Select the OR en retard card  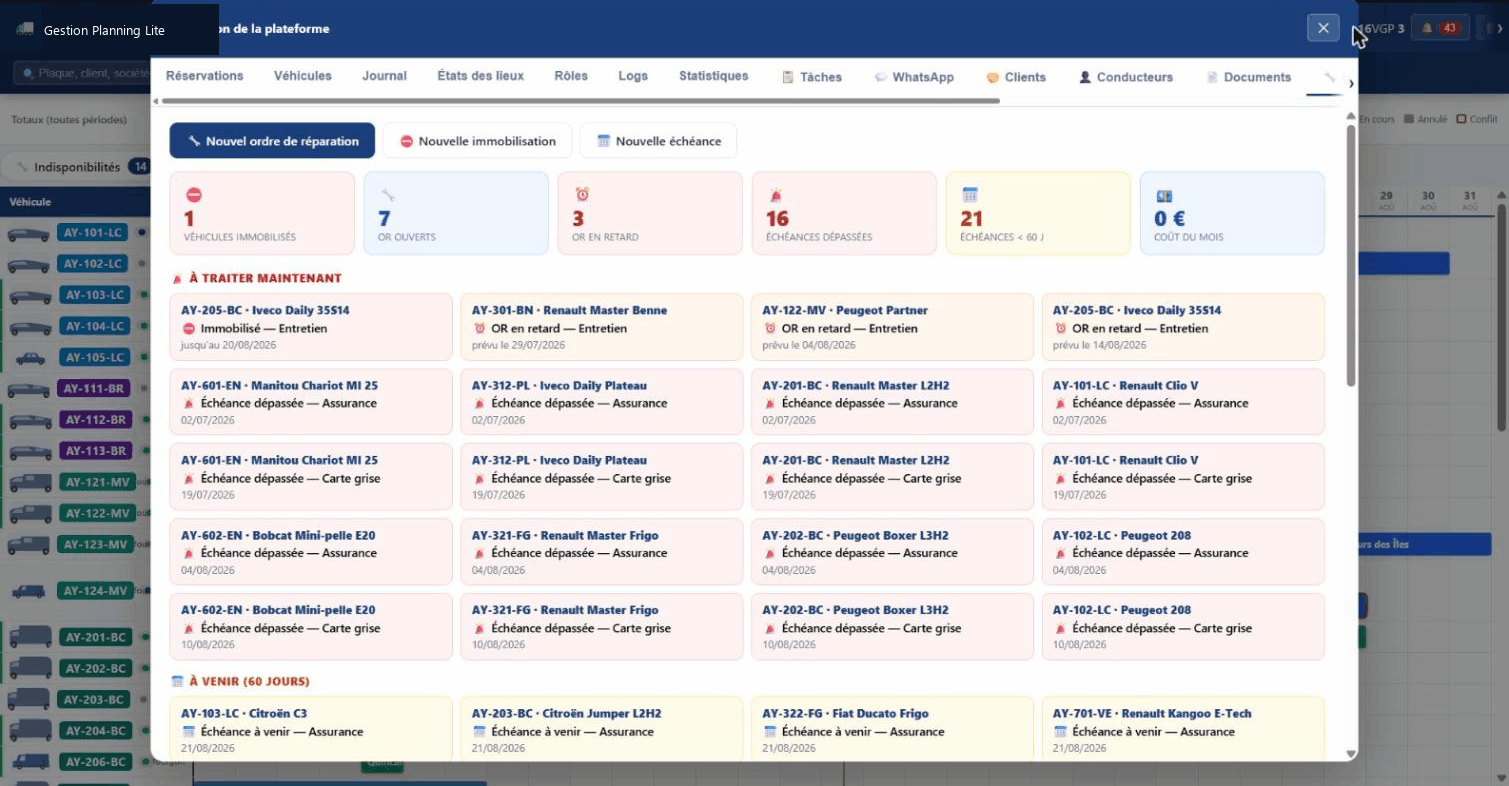650,213
